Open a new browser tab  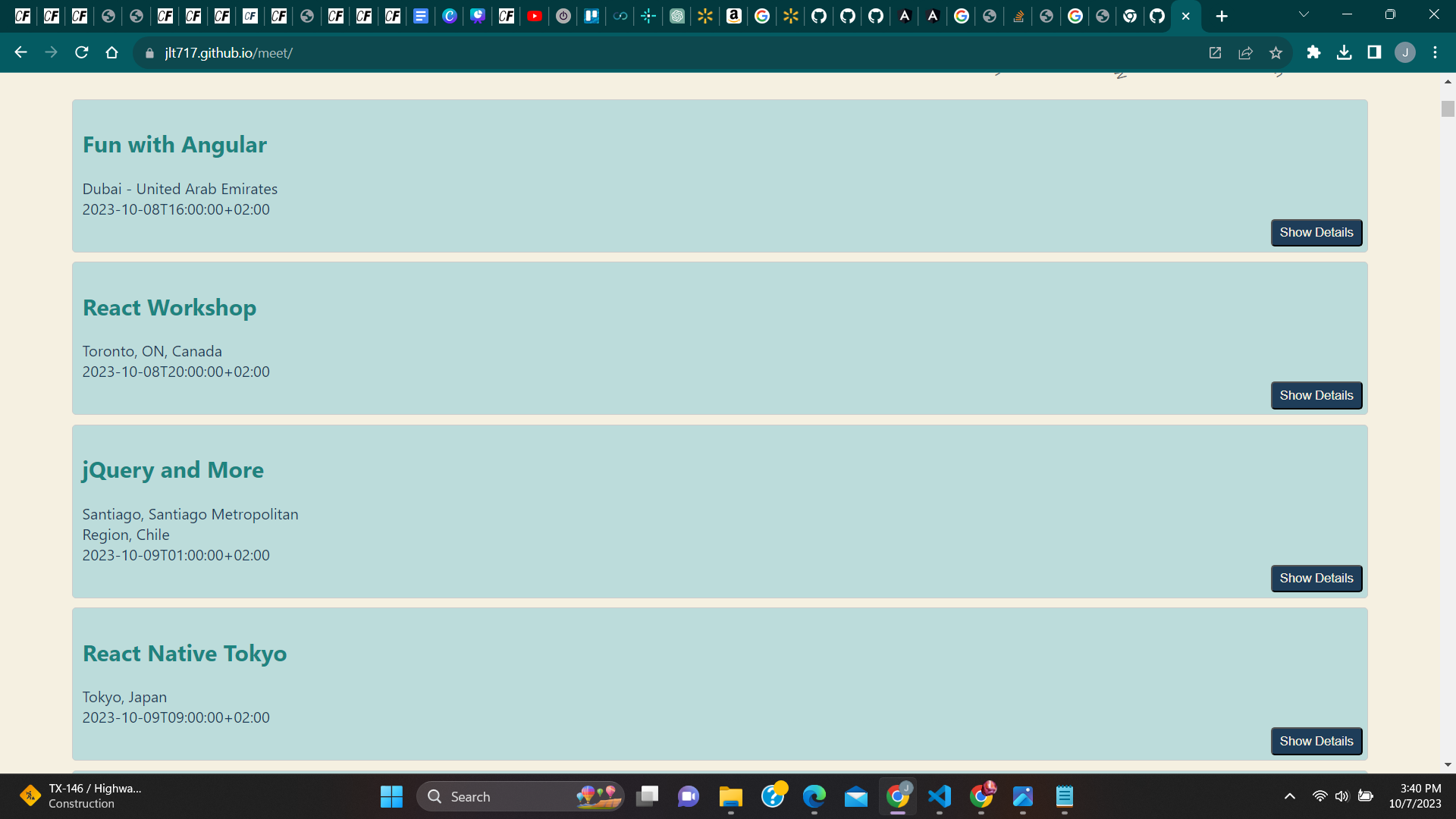pos(1221,16)
